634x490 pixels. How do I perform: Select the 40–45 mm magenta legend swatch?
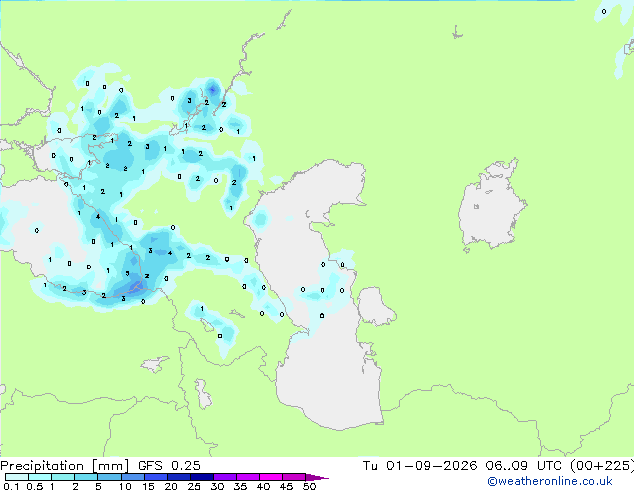[x=271, y=477]
